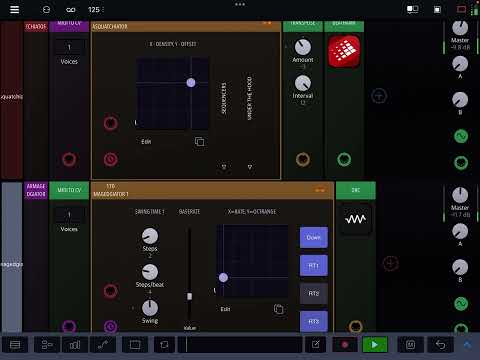
Task: Add module with bottom track plus circle
Action: point(390,263)
